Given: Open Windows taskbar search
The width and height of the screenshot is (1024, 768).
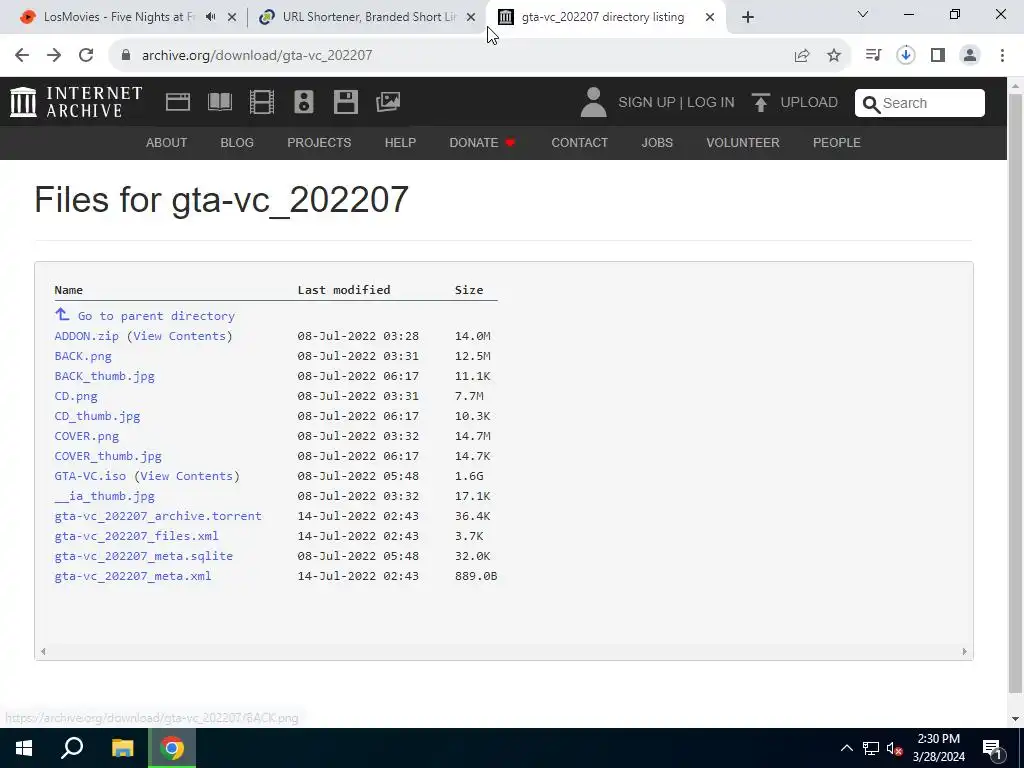Looking at the screenshot, I should 72,748.
